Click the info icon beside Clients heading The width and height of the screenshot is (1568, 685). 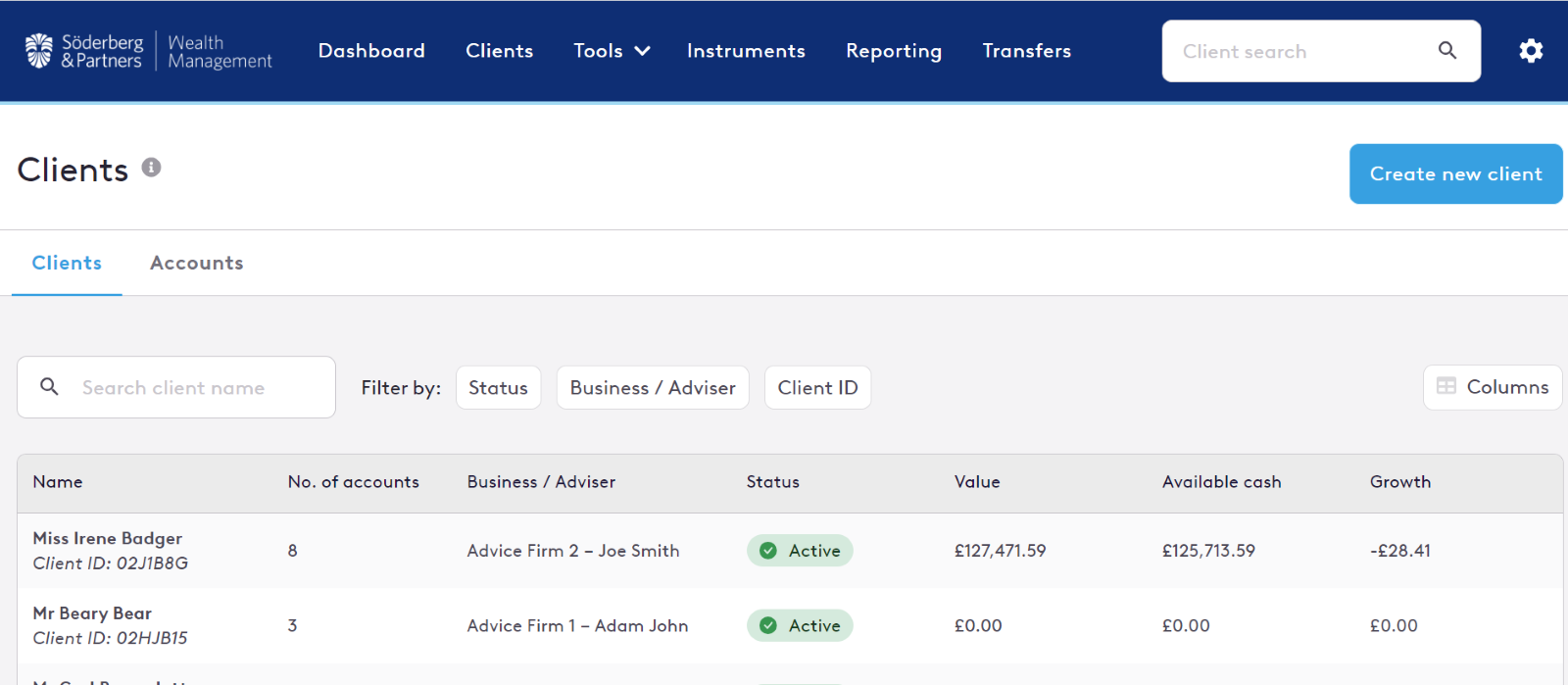[151, 168]
